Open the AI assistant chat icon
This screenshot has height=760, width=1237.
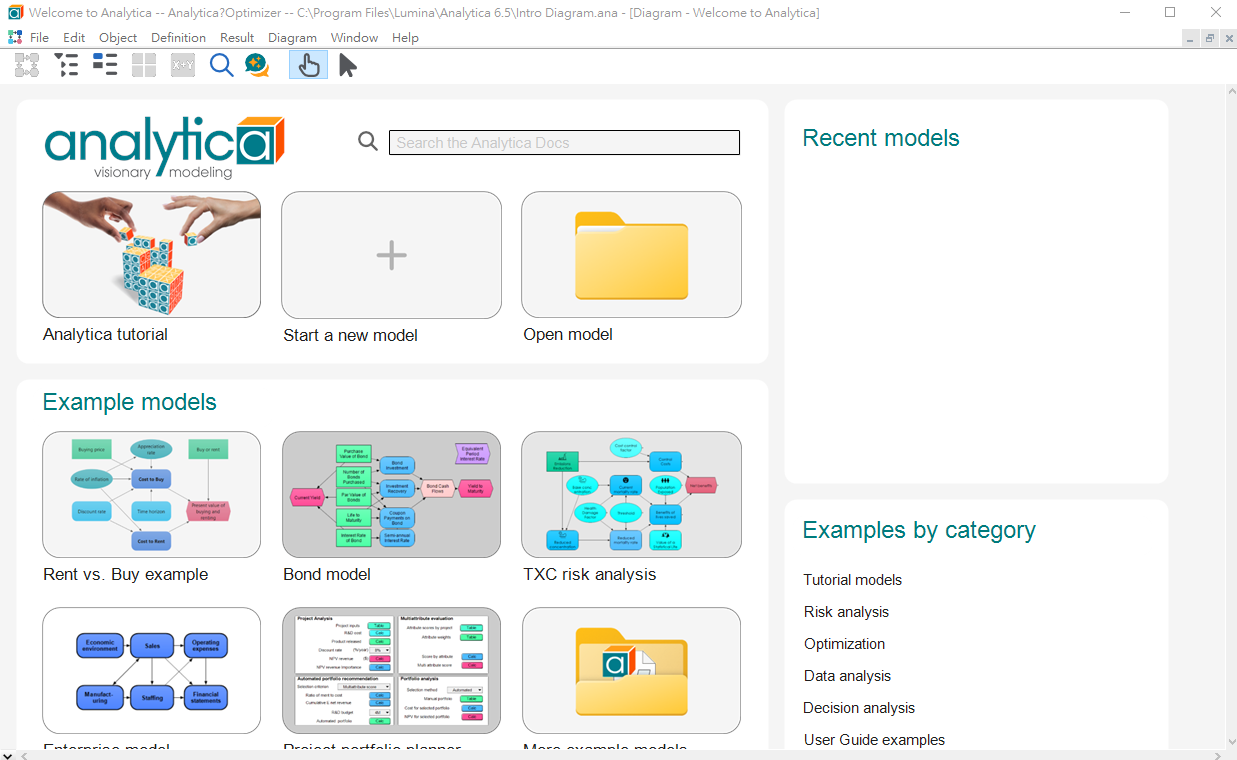point(257,66)
